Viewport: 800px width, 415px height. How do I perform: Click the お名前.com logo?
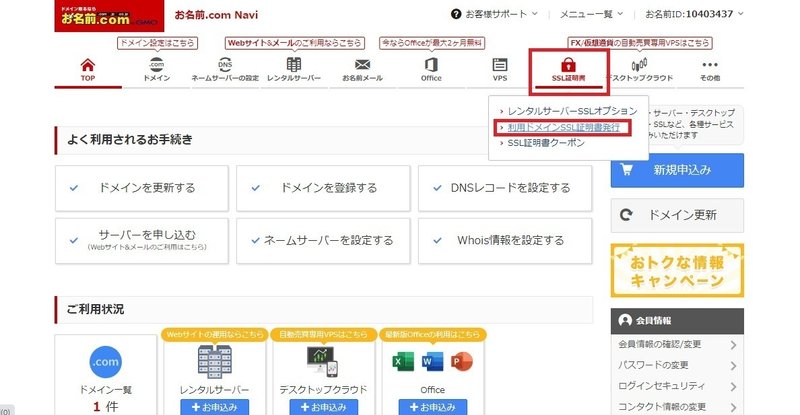pyautogui.click(x=109, y=16)
